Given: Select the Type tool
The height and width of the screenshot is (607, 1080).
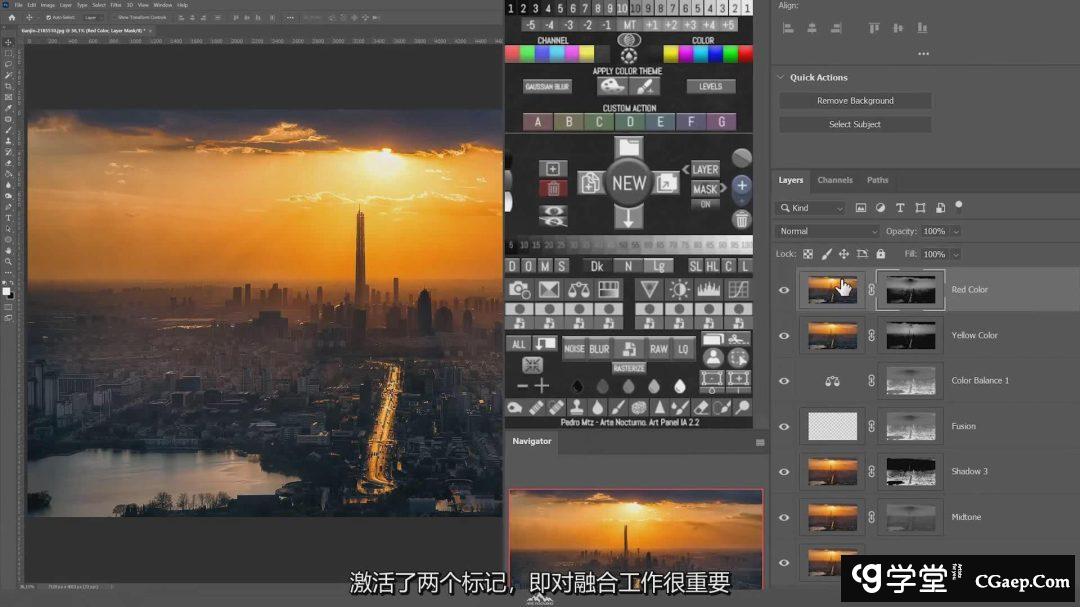Looking at the screenshot, I should pyautogui.click(x=8, y=218).
